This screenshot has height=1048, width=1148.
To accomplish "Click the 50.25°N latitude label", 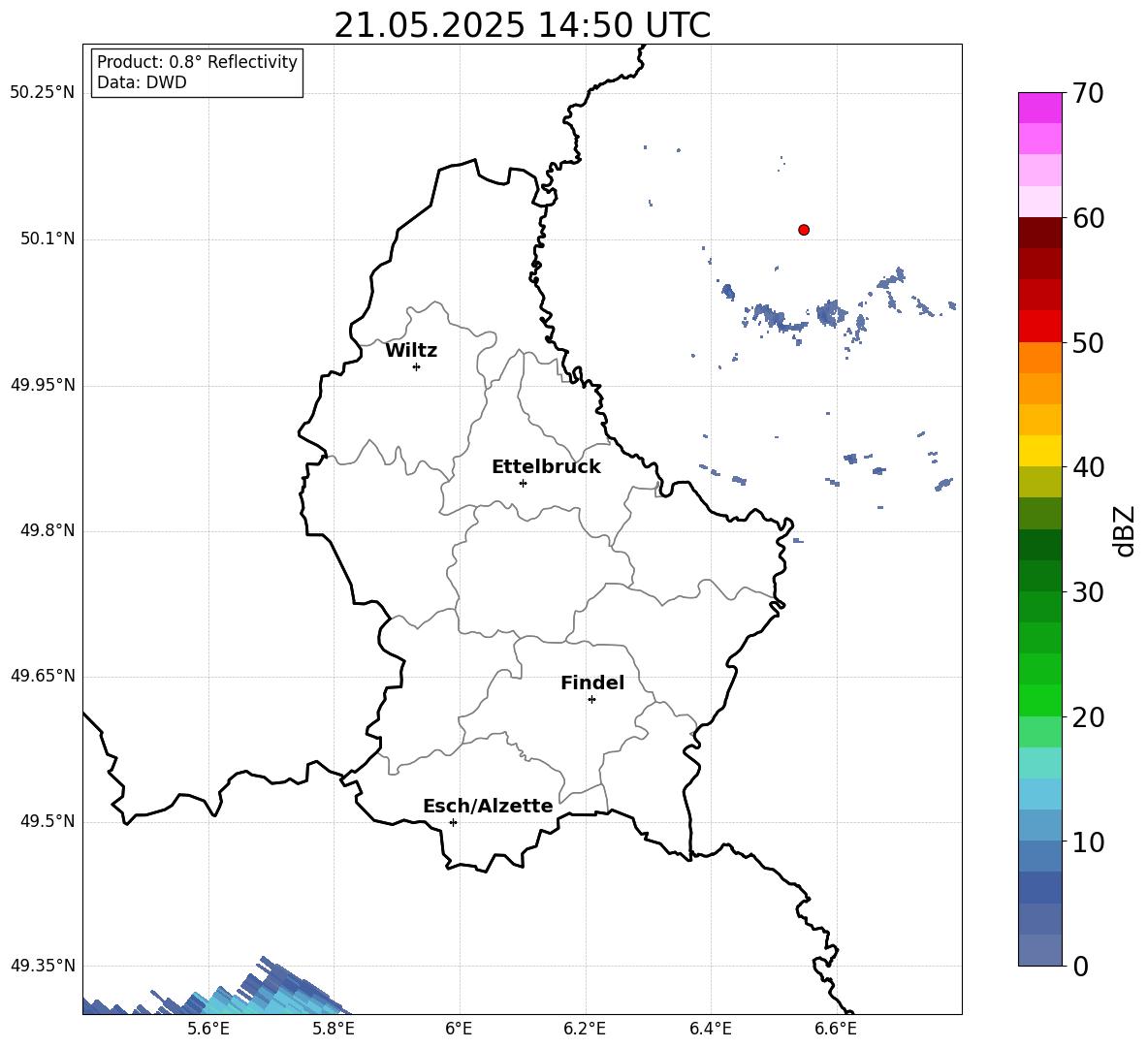I will click(43, 93).
